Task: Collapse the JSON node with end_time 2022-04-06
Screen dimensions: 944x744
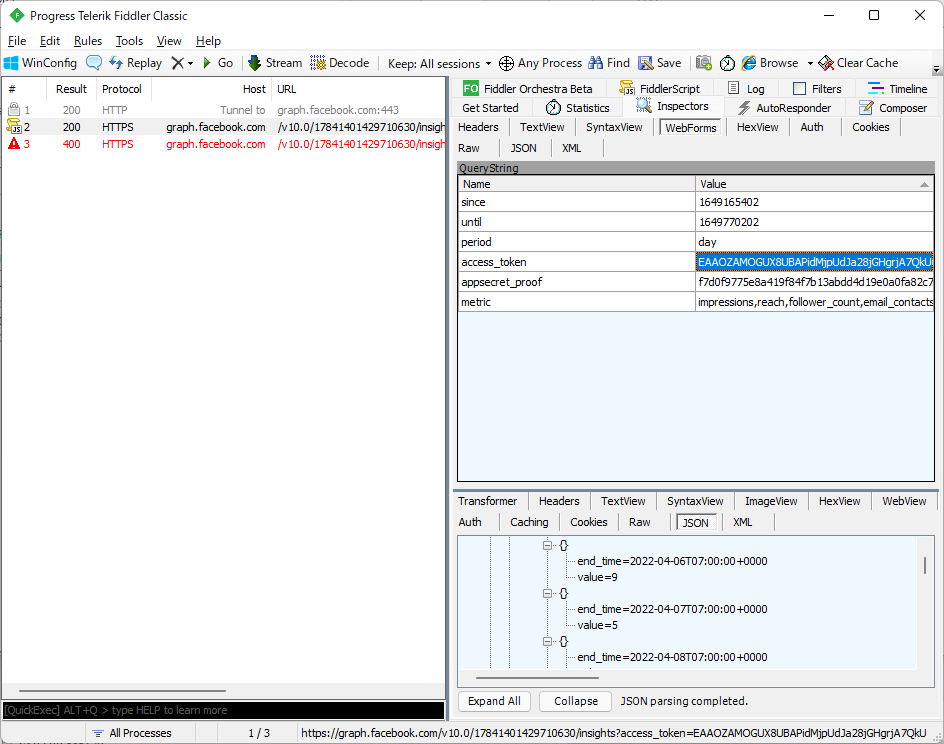Action: (x=548, y=545)
